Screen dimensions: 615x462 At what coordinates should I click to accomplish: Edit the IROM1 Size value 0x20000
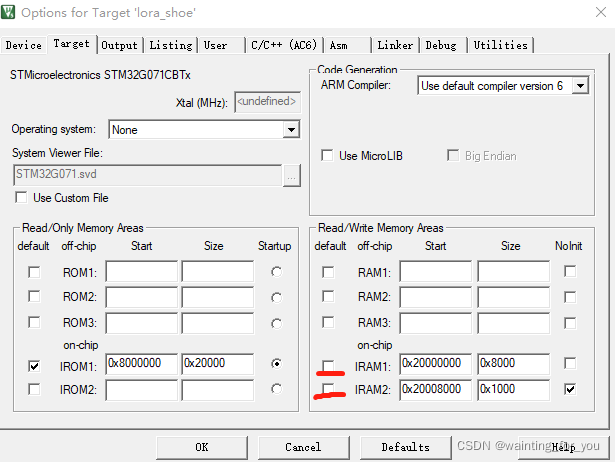(x=218, y=364)
